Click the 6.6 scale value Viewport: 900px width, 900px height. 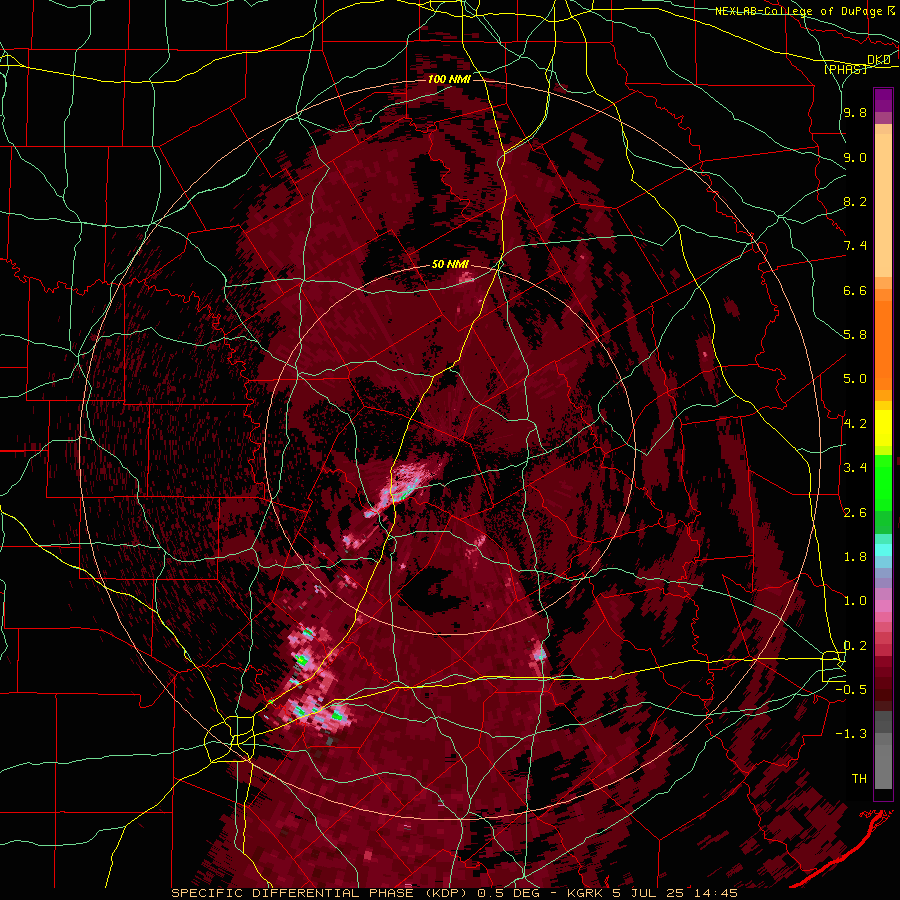point(855,290)
